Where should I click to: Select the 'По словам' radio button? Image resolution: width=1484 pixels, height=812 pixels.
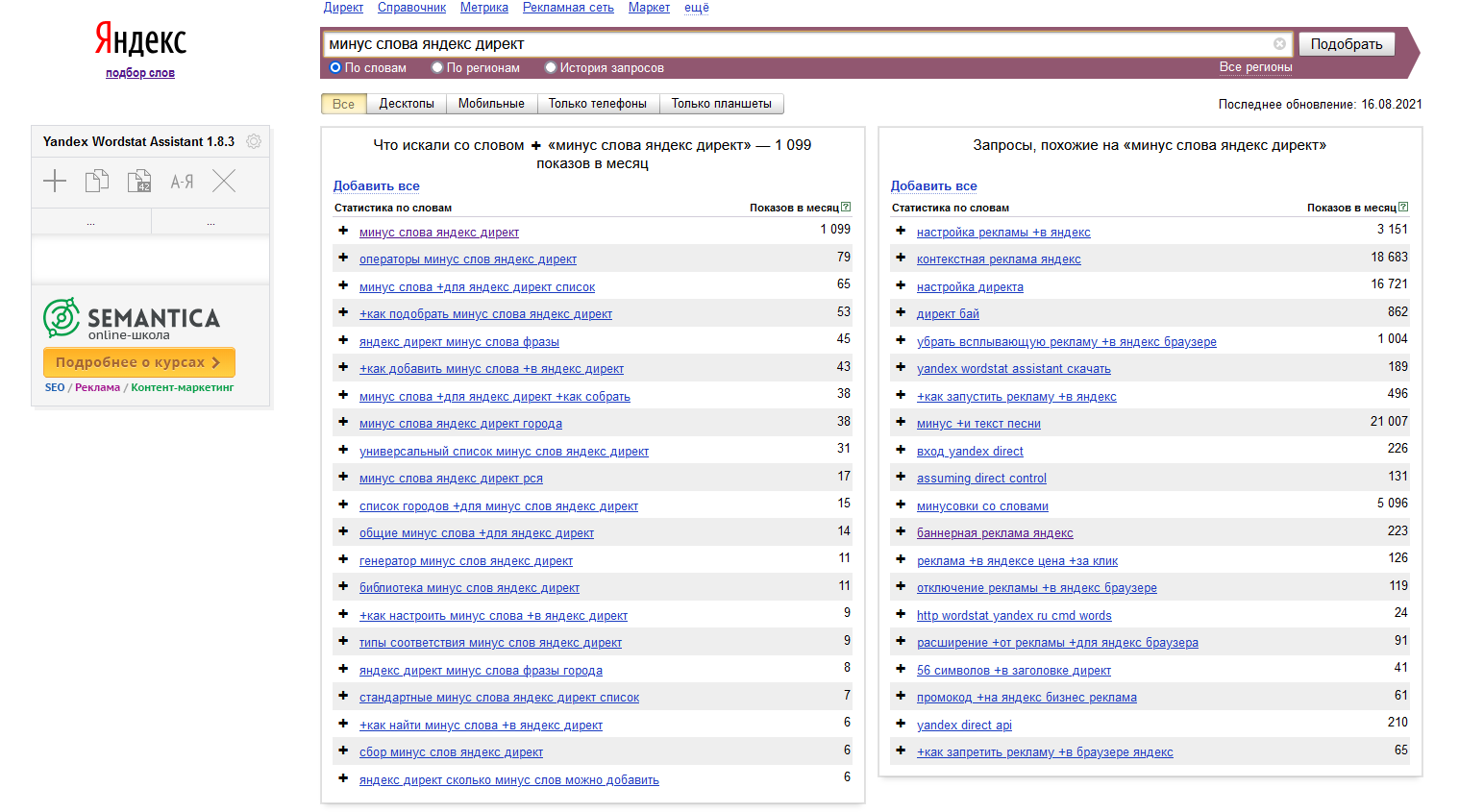(335, 67)
